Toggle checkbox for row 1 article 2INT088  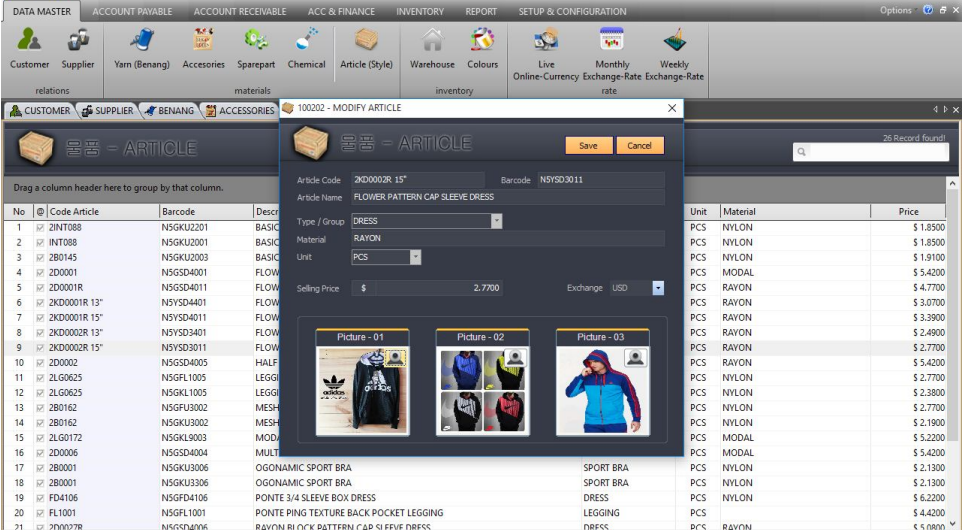tap(40, 228)
